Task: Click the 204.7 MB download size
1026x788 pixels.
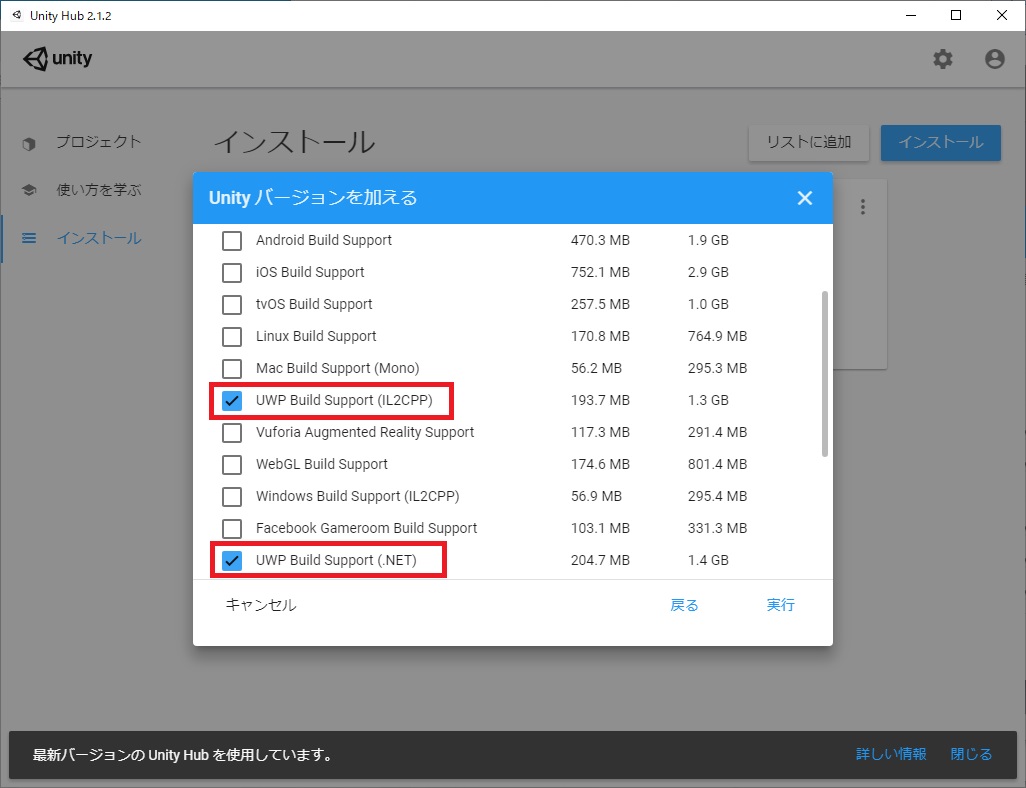Action: point(600,560)
